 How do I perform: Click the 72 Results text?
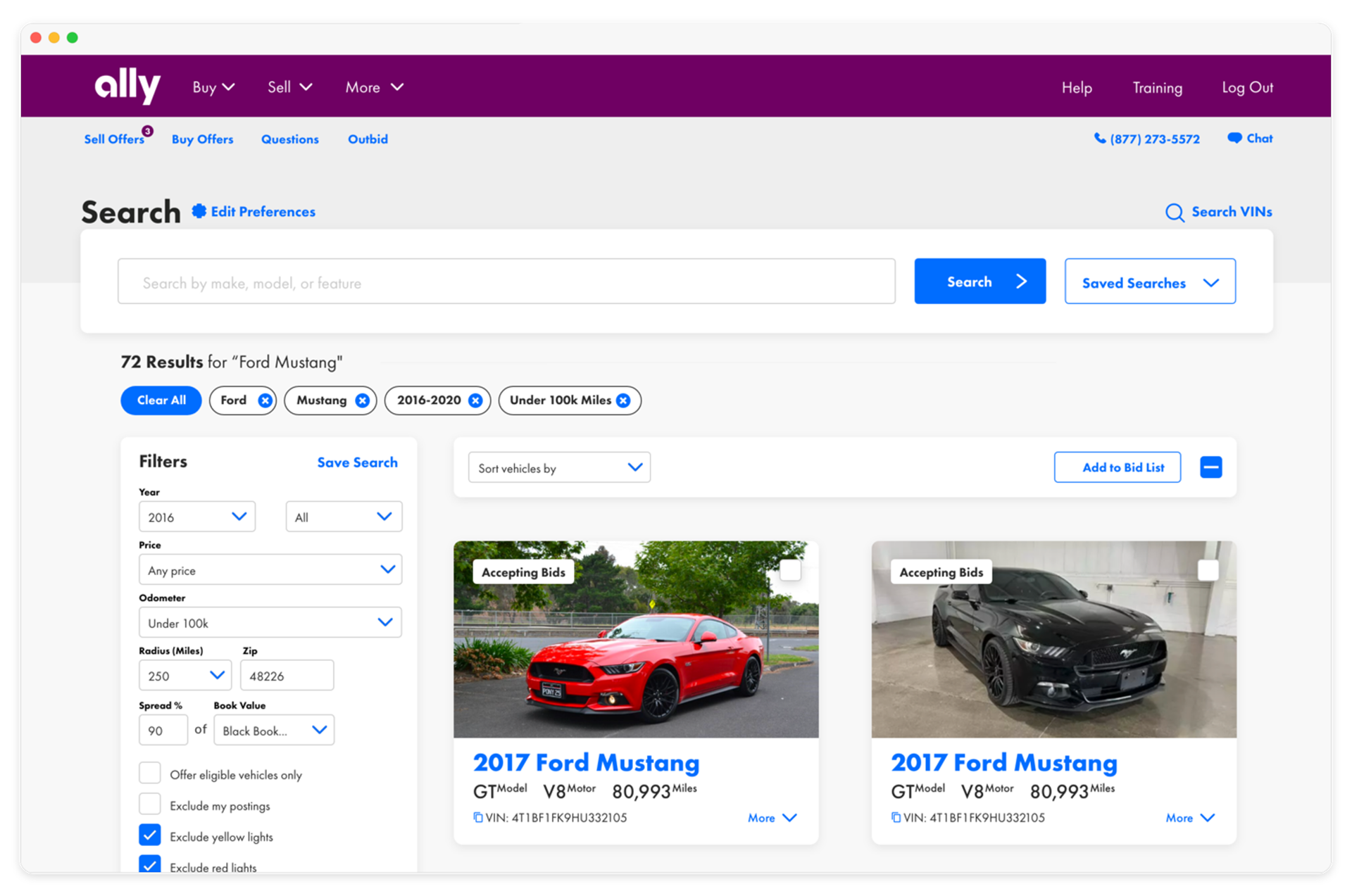(x=162, y=362)
